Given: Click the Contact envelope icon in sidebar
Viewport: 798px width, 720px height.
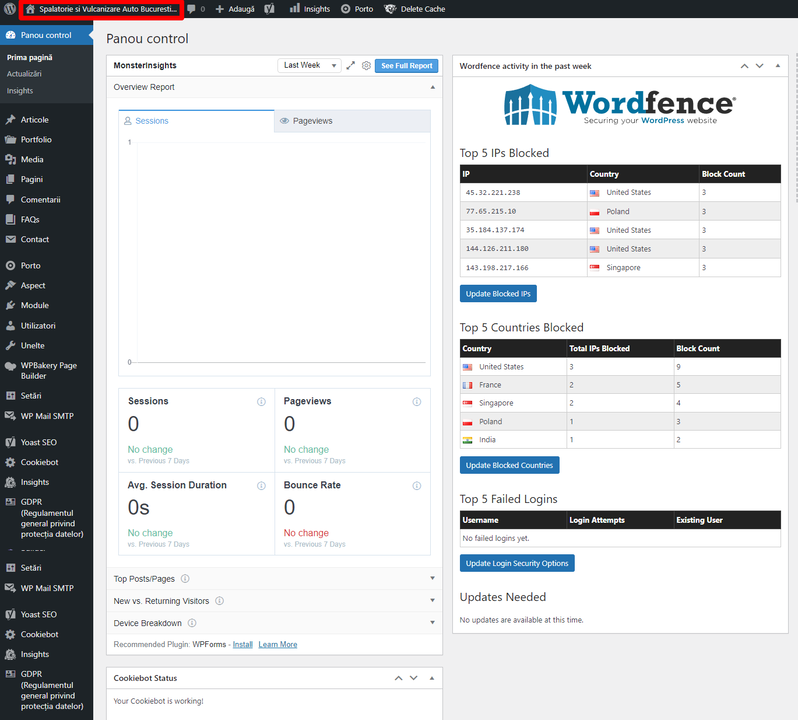Looking at the screenshot, I should click(x=10, y=239).
